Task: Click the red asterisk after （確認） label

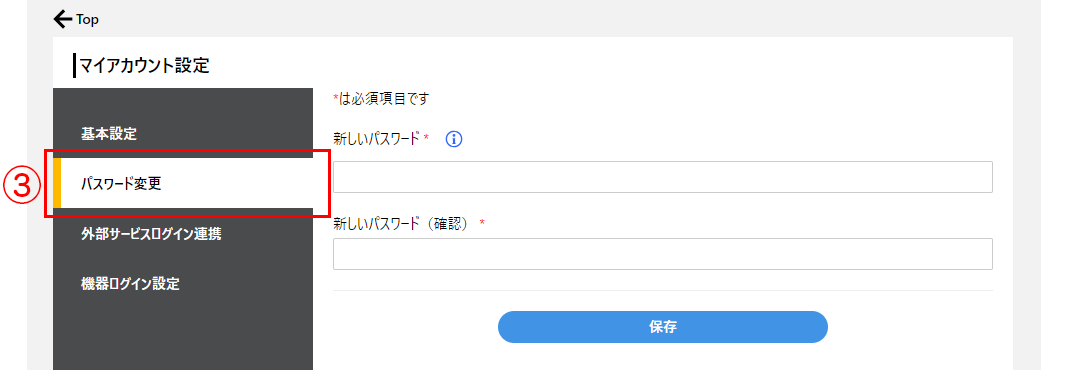Action: [482, 223]
